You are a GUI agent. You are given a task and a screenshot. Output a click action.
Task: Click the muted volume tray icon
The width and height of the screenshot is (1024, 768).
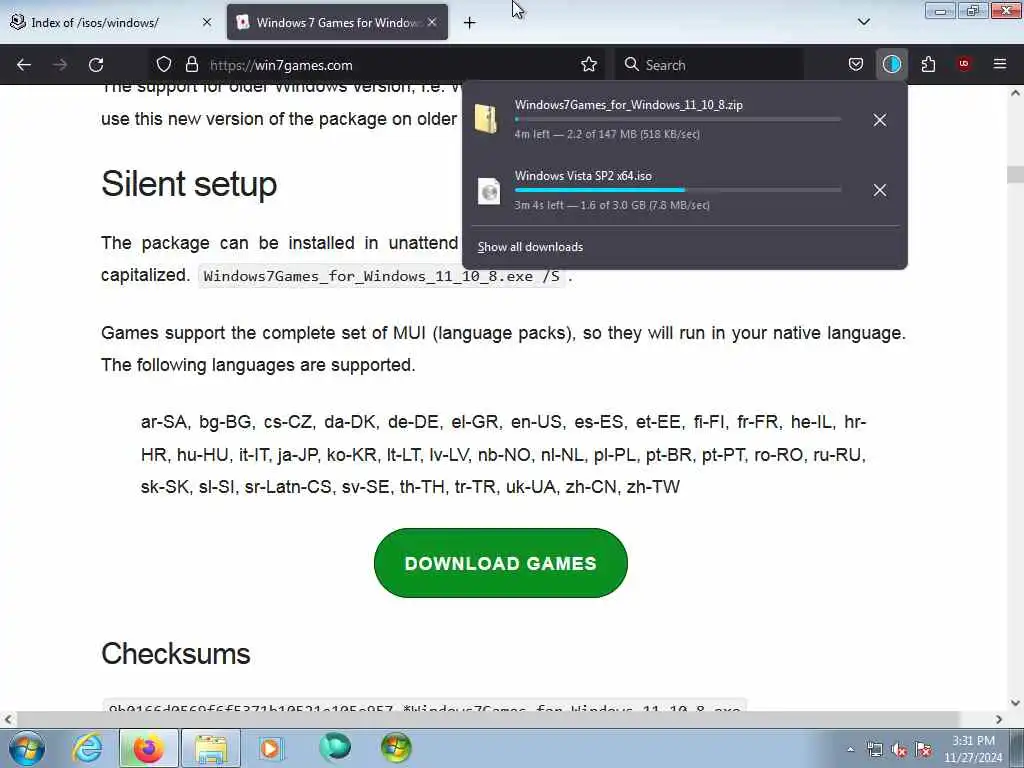point(899,750)
